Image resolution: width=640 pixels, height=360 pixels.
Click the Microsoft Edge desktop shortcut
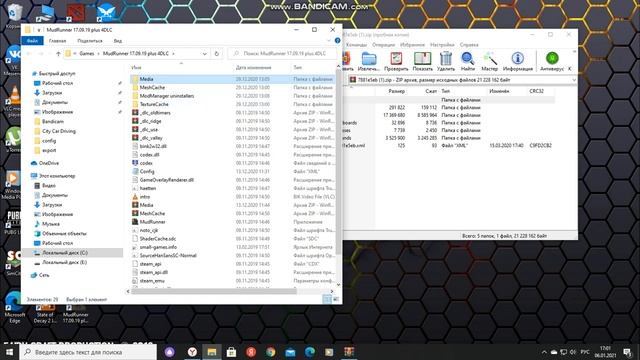coord(15,307)
